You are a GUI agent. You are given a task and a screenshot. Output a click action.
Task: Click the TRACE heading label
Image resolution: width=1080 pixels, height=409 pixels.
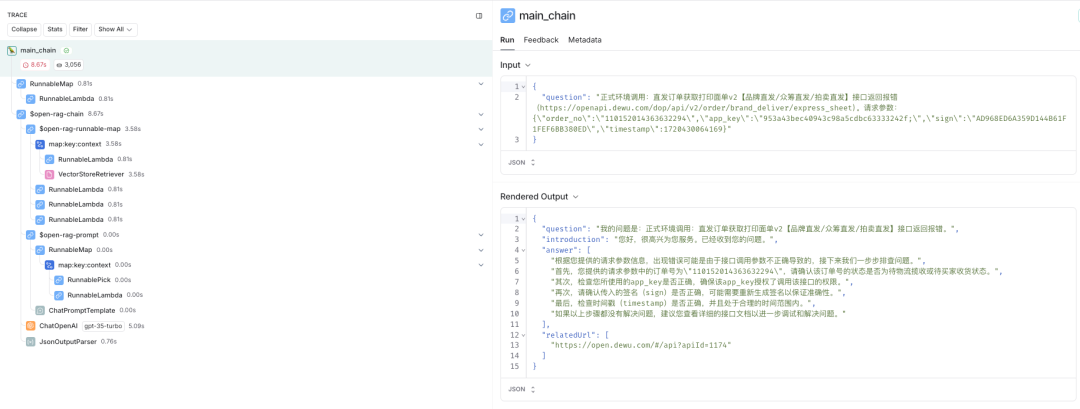tap(17, 14)
